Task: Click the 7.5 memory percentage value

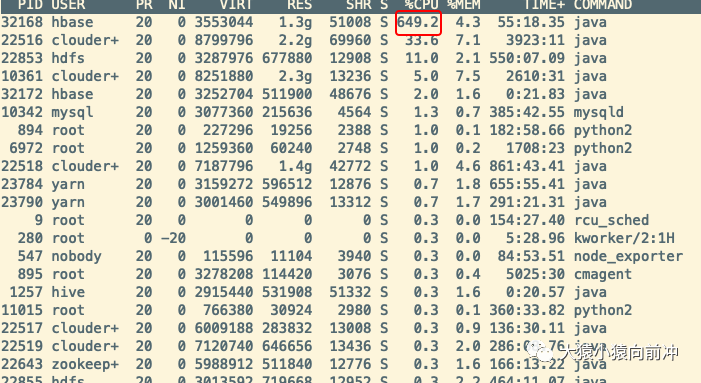Action: coord(468,76)
